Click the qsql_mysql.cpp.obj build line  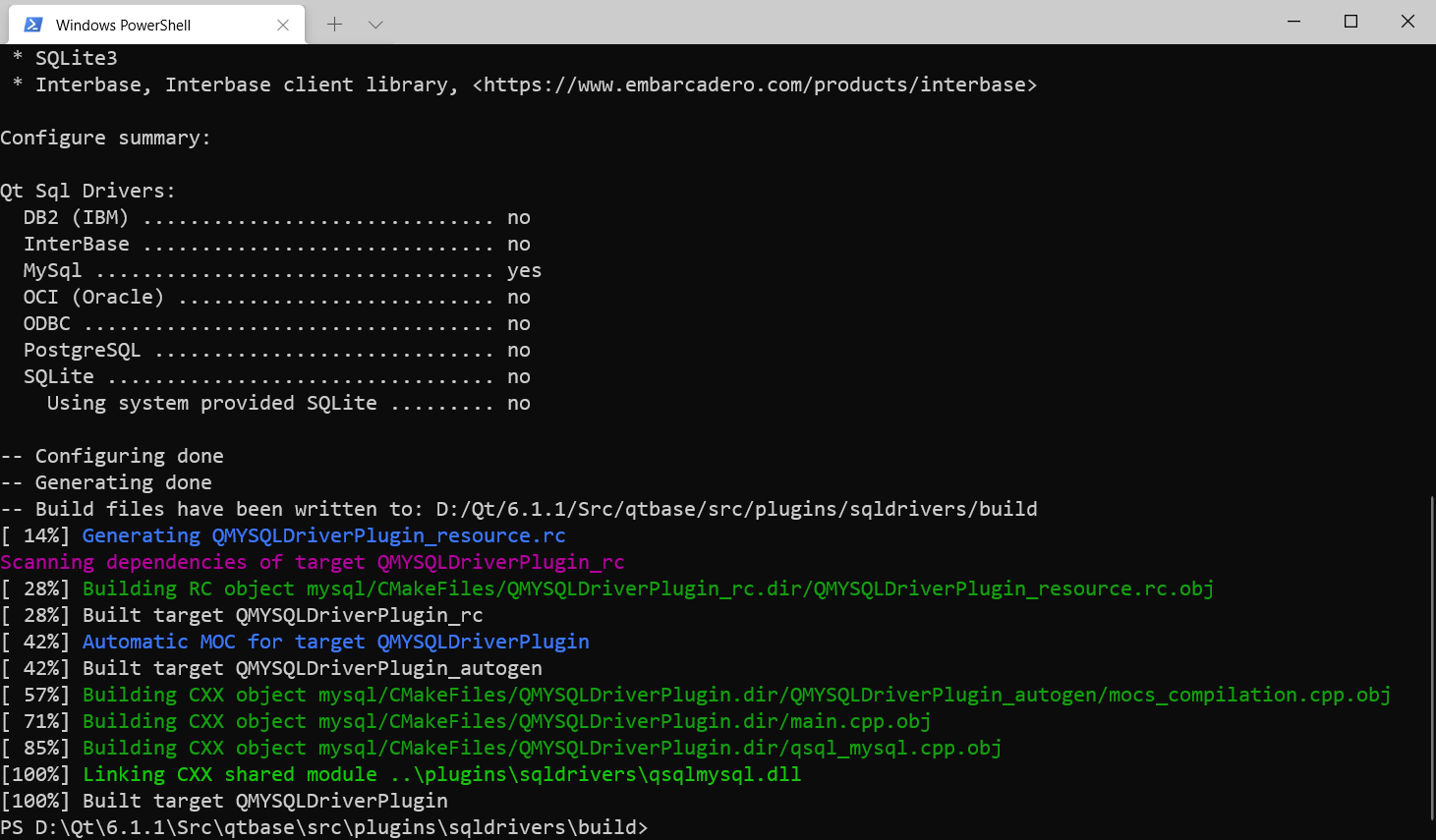501,748
